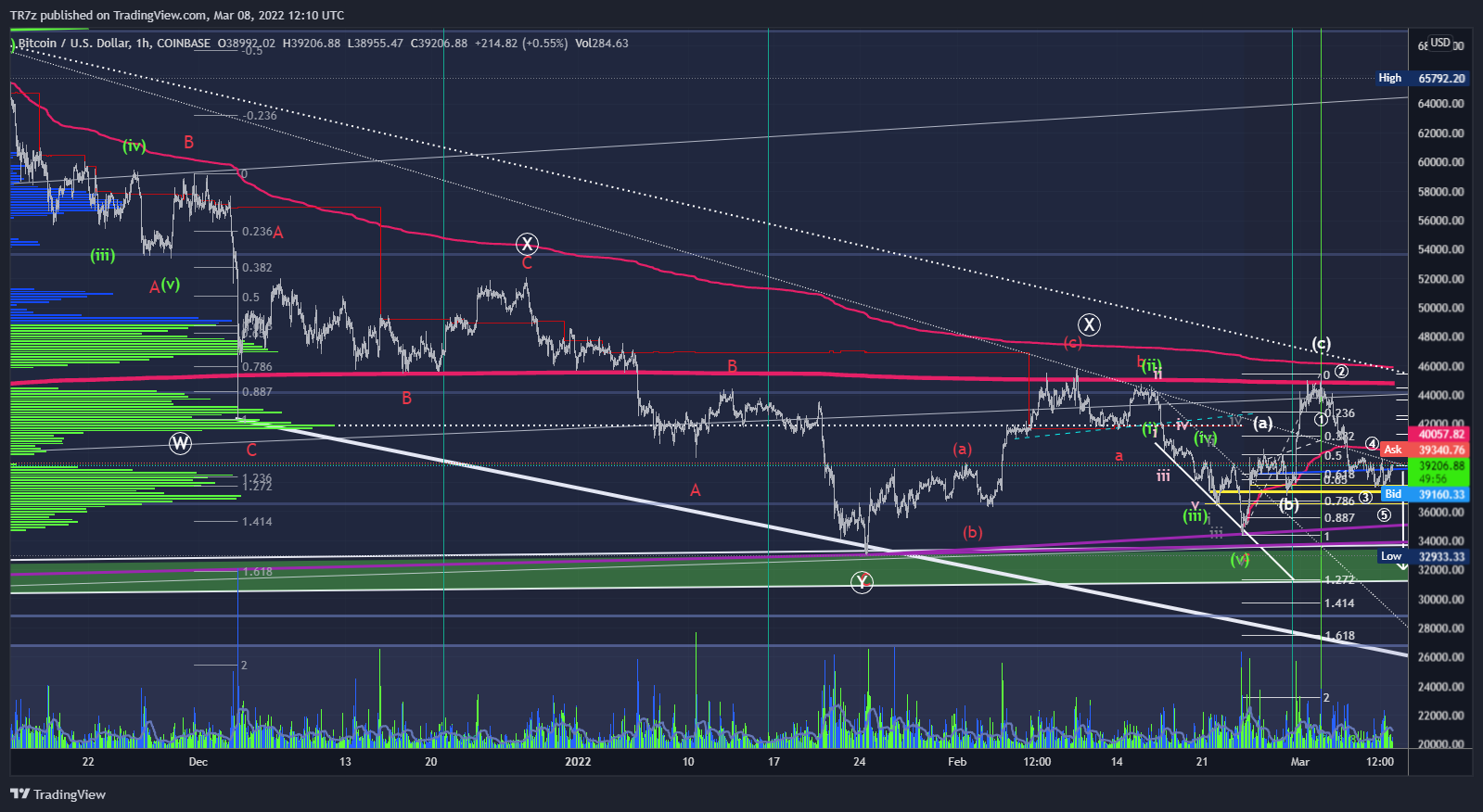Click the 2022 label on the time axis
Viewport: 1483px width, 812px height.
click(578, 762)
